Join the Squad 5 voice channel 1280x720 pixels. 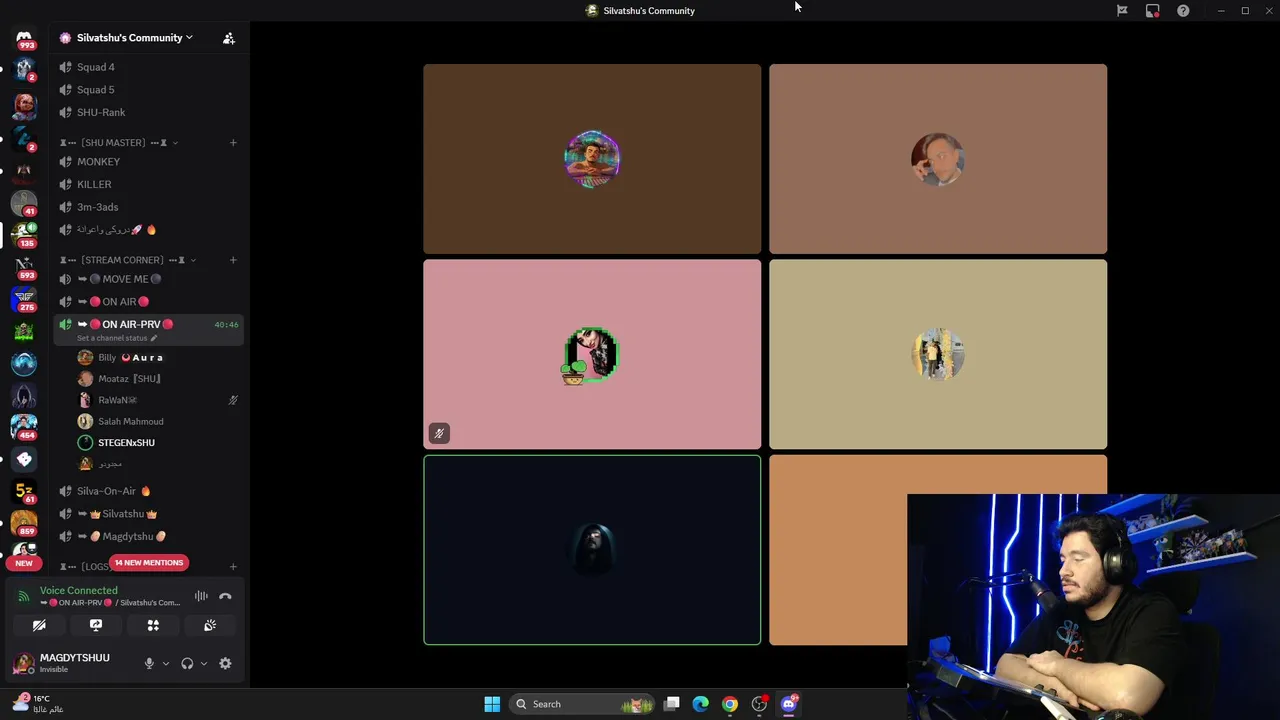click(148, 90)
